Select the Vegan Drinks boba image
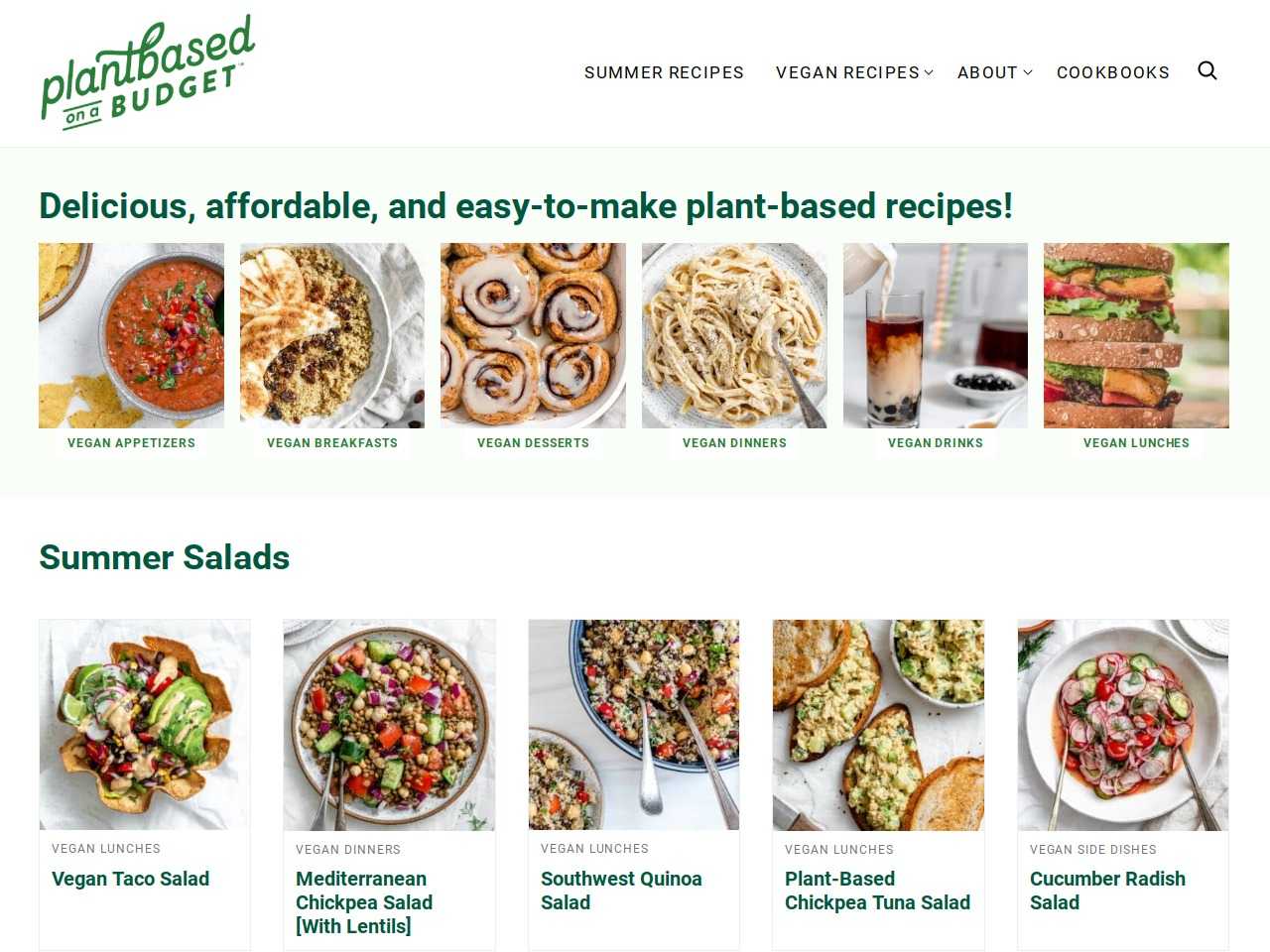Viewport: 1270px width, 952px height. coord(936,335)
